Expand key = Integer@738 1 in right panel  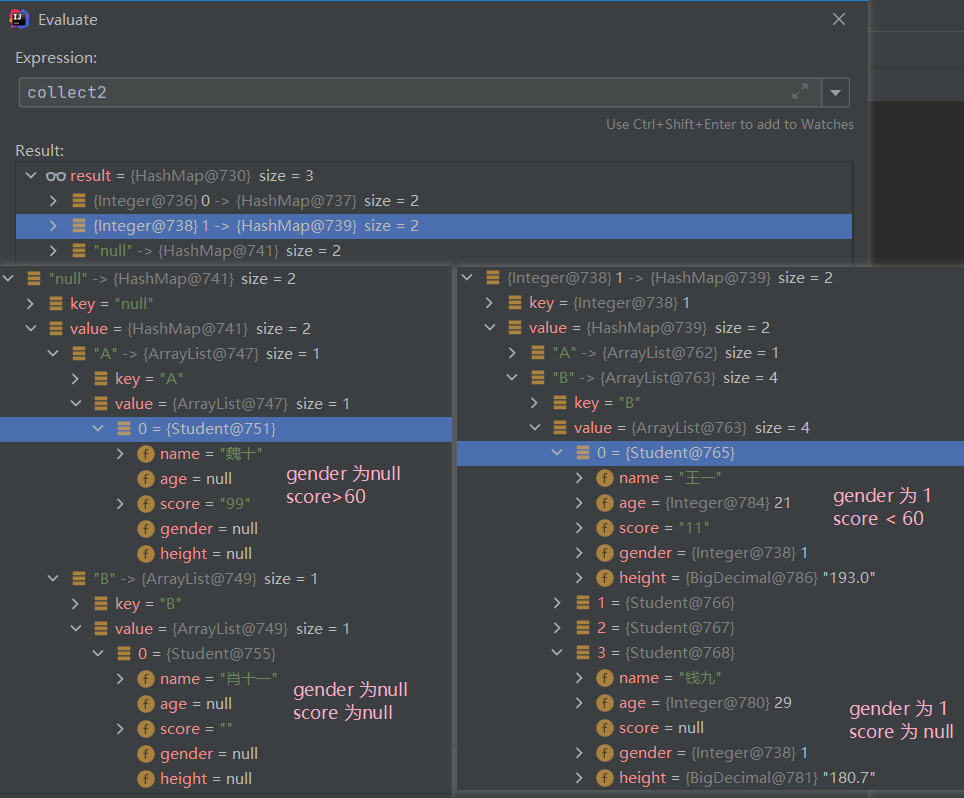[x=489, y=303]
